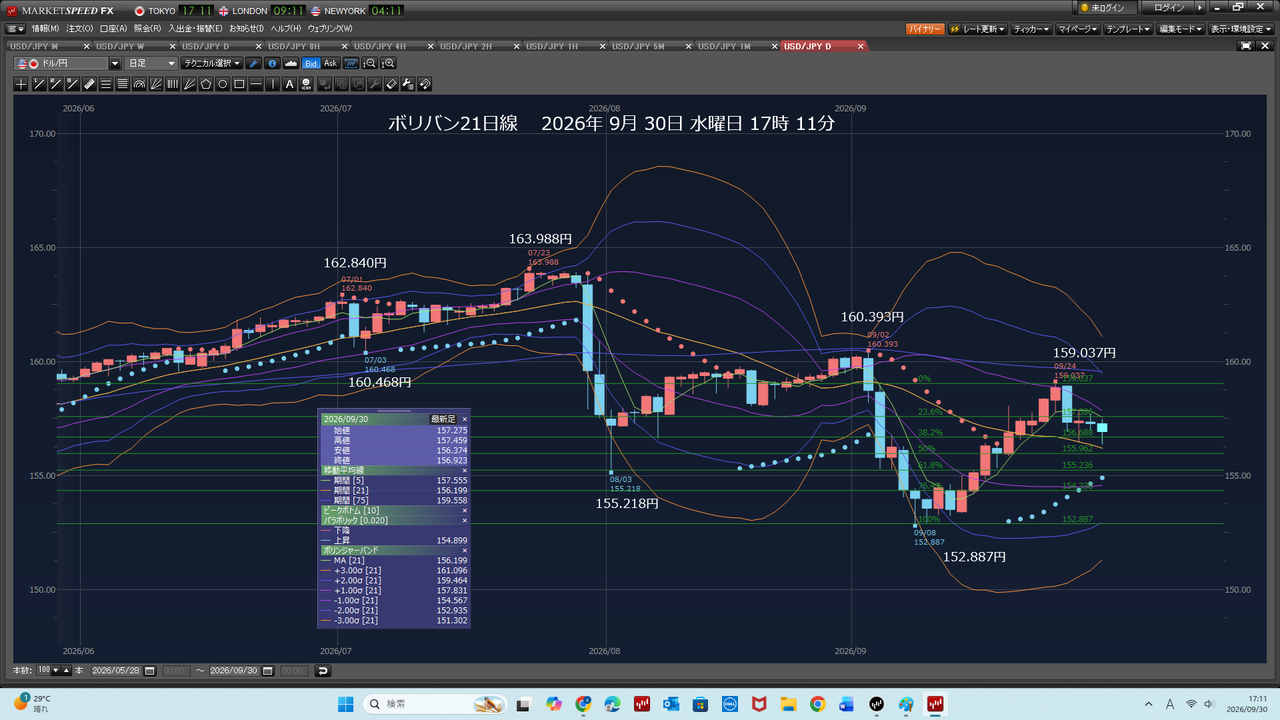The height and width of the screenshot is (720, 1280).
Task: Select the Fibonacci fan tool
Action: point(156,84)
